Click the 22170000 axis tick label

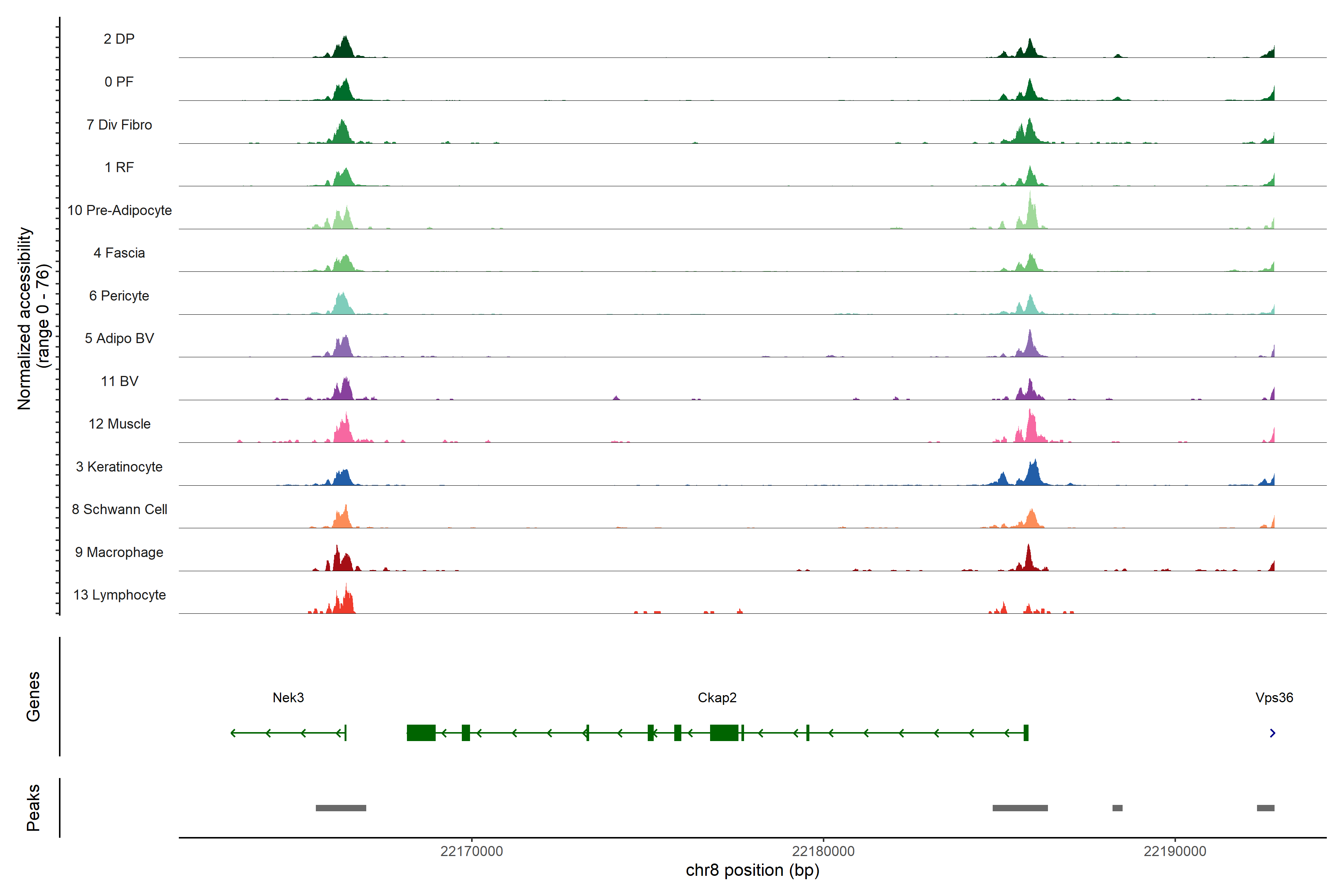[x=472, y=852]
